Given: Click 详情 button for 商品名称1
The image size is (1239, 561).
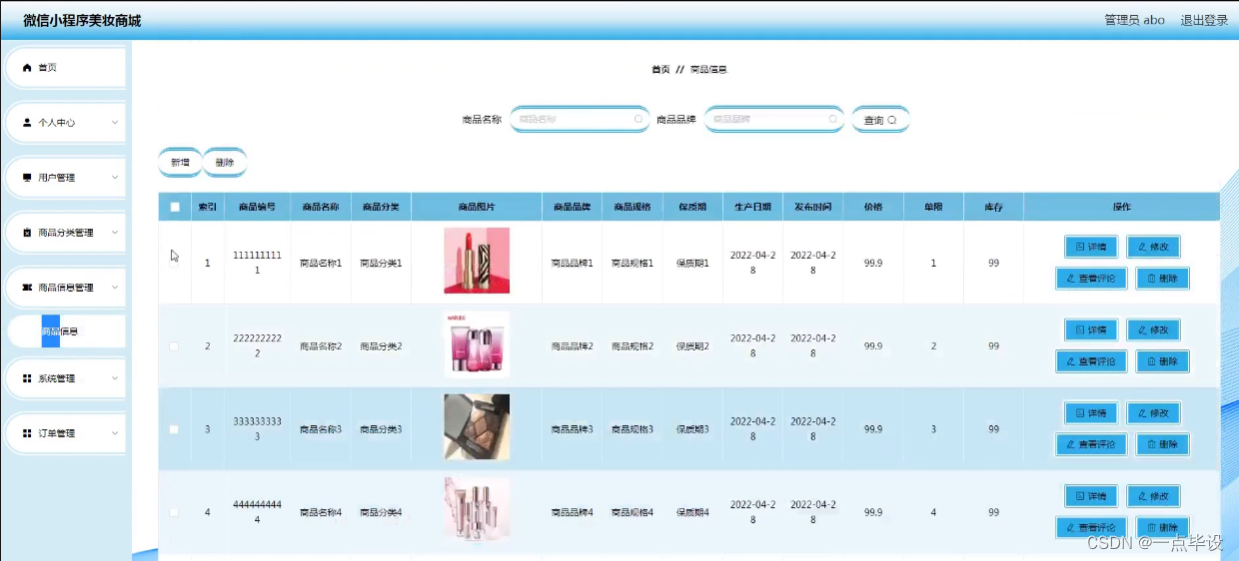Looking at the screenshot, I should [1090, 246].
